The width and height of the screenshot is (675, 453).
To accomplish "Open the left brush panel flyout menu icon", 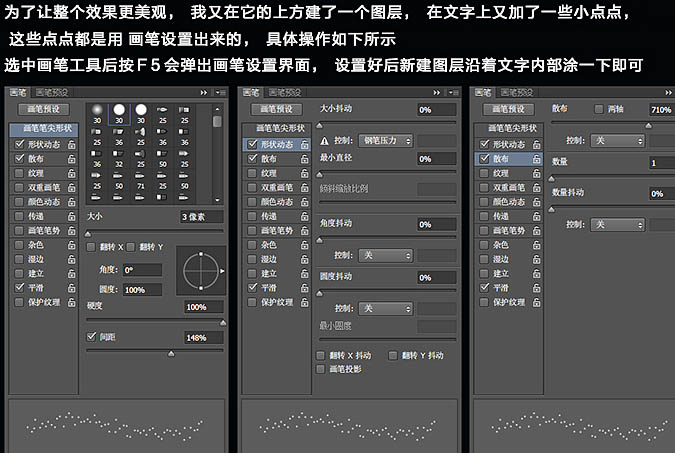I will pyautogui.click(x=220, y=92).
